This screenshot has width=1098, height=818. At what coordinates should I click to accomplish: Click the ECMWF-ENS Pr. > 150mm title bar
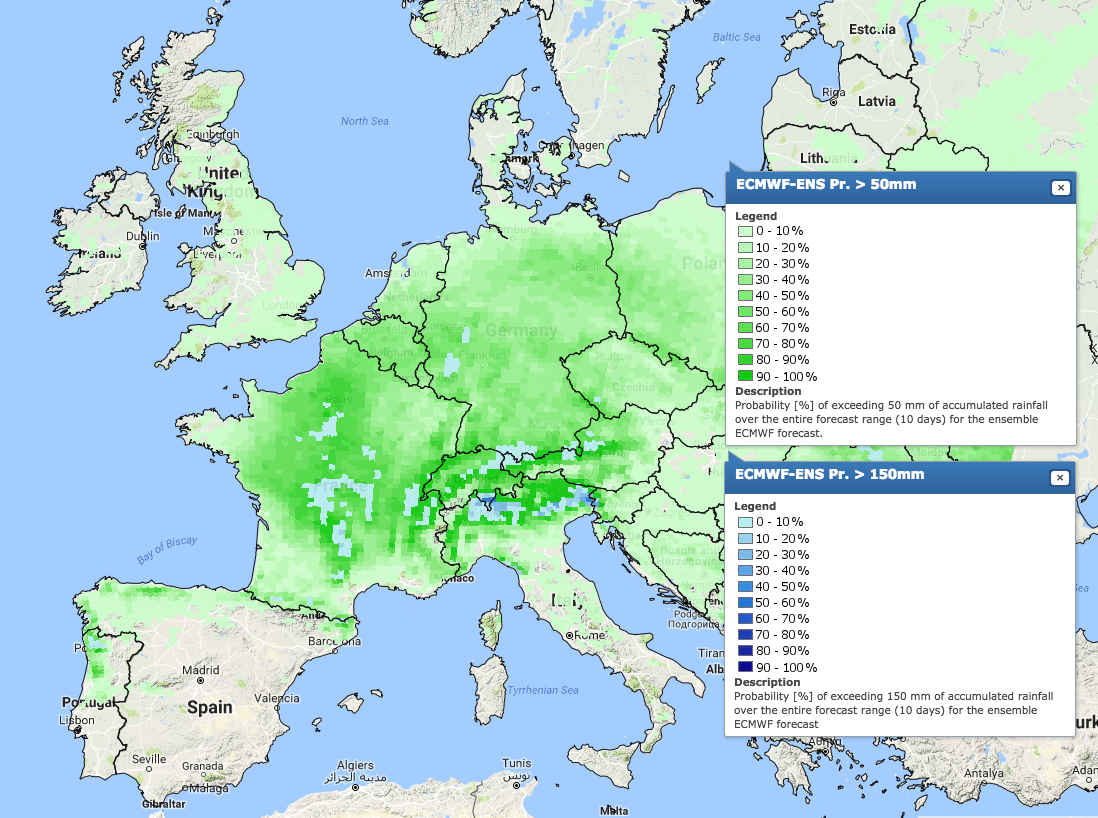[x=880, y=475]
